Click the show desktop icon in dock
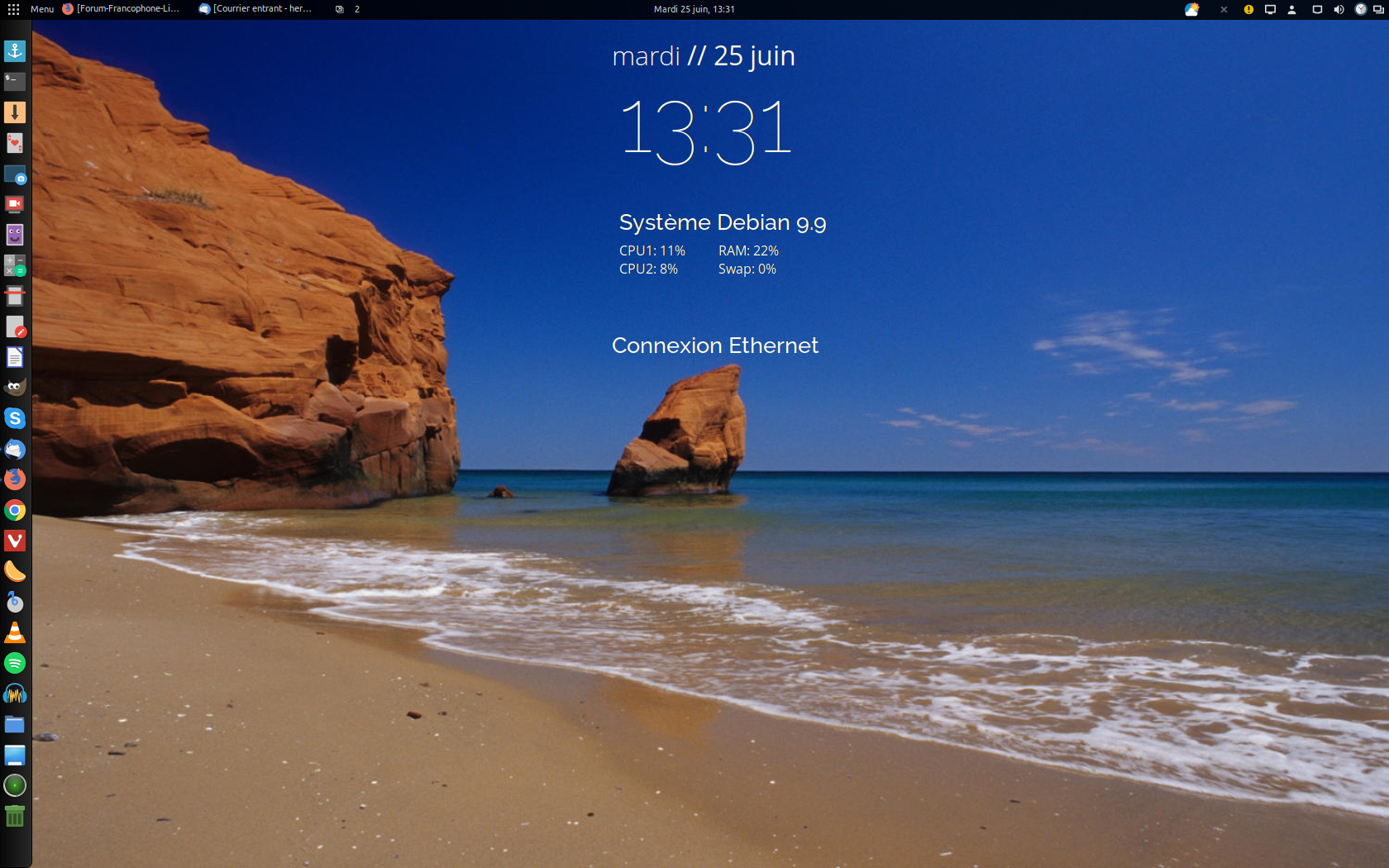Image resolution: width=1389 pixels, height=868 pixels. 15,755
